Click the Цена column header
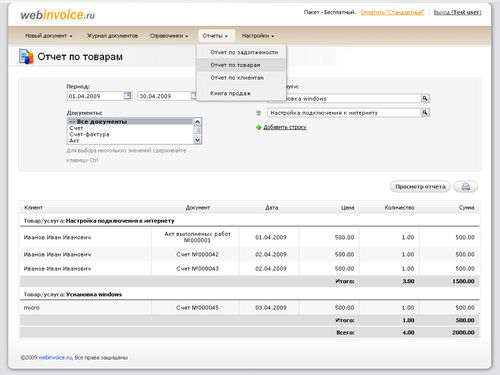 [x=347, y=208]
